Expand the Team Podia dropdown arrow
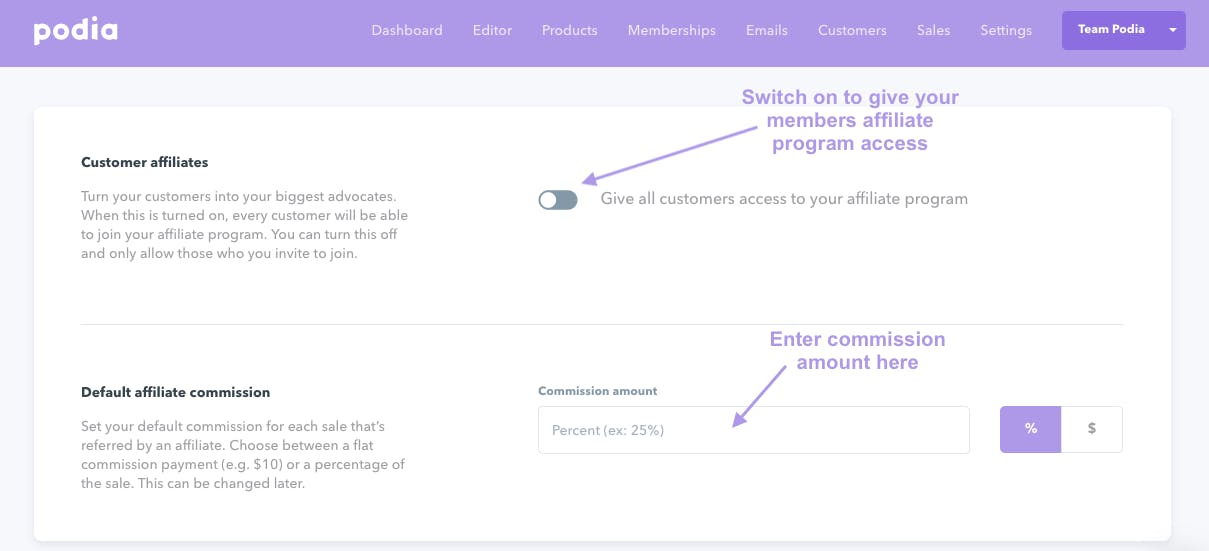 [1172, 30]
